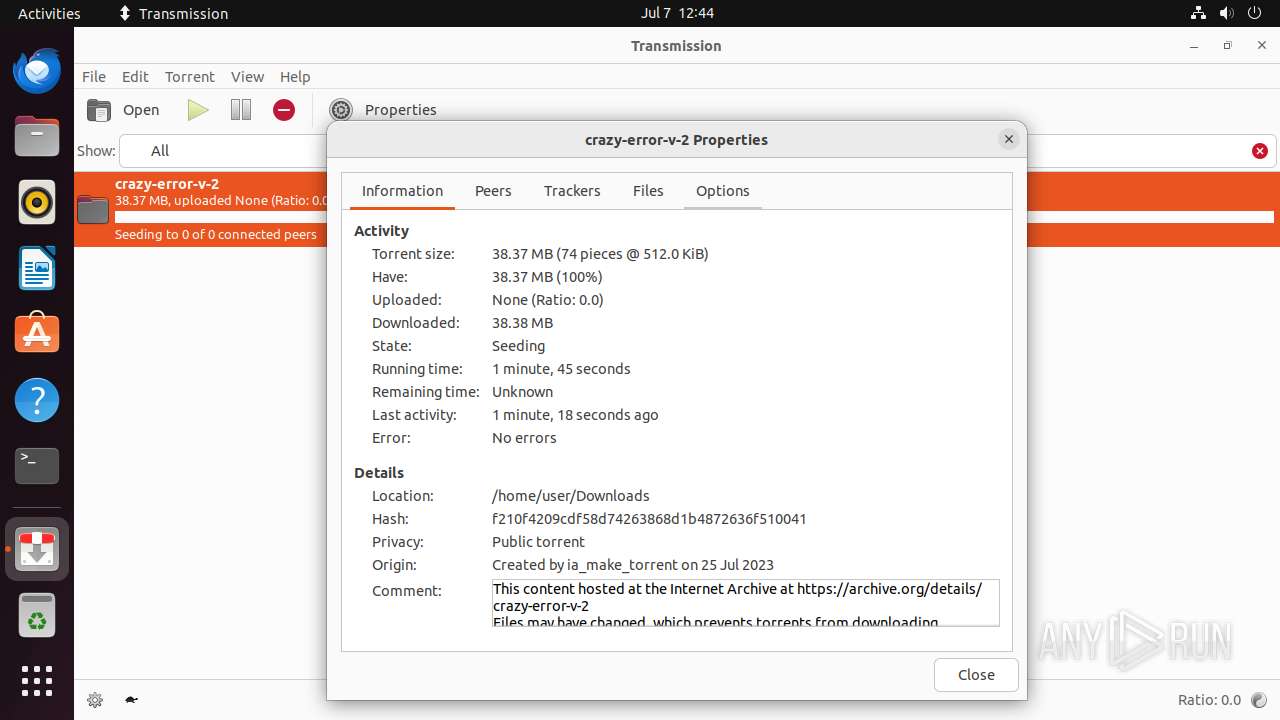
Task: Switch to the Trackers tab
Action: [572, 191]
